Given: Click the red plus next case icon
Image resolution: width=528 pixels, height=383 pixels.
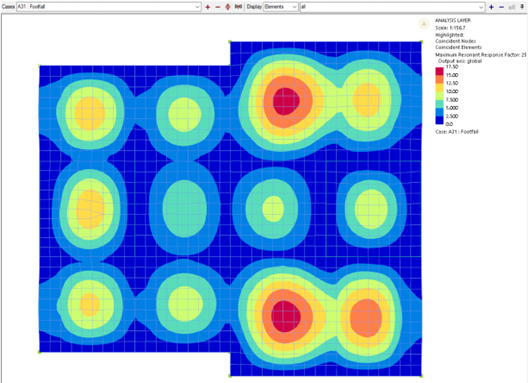Looking at the screenshot, I should pyautogui.click(x=208, y=7).
